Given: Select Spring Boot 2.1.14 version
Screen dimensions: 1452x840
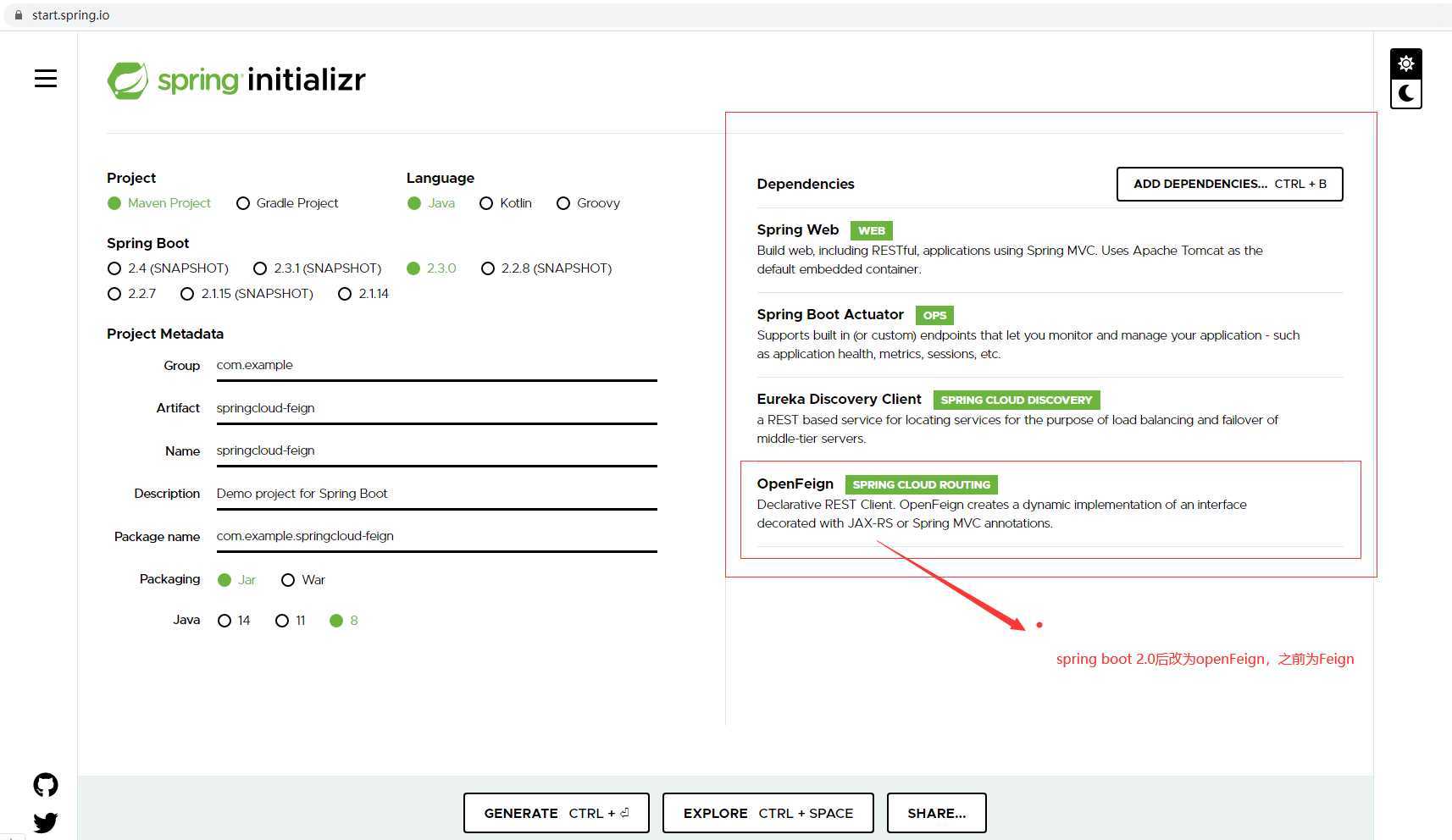Looking at the screenshot, I should (x=363, y=294).
